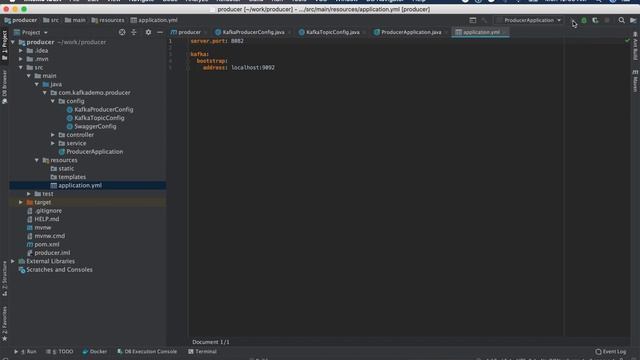
Task: Expand the service package
Action: pyautogui.click(x=53, y=143)
